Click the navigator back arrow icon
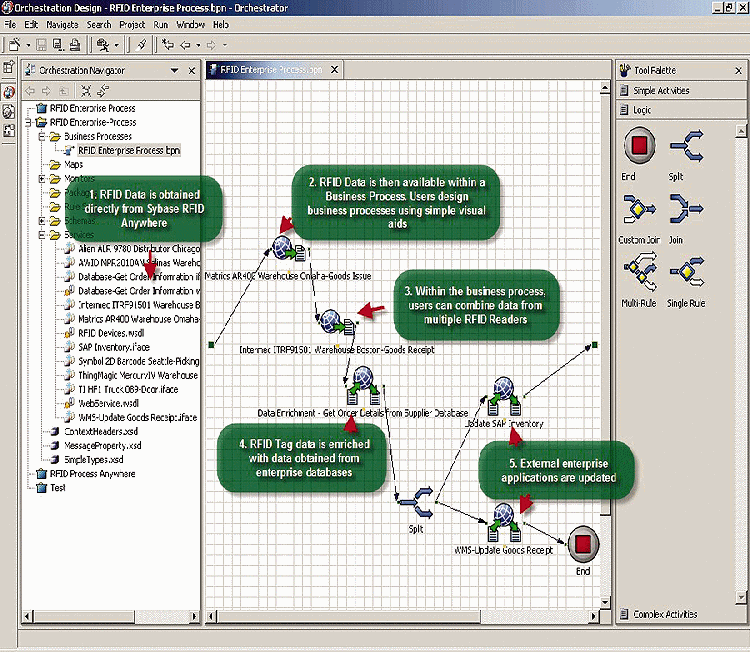 30,90
